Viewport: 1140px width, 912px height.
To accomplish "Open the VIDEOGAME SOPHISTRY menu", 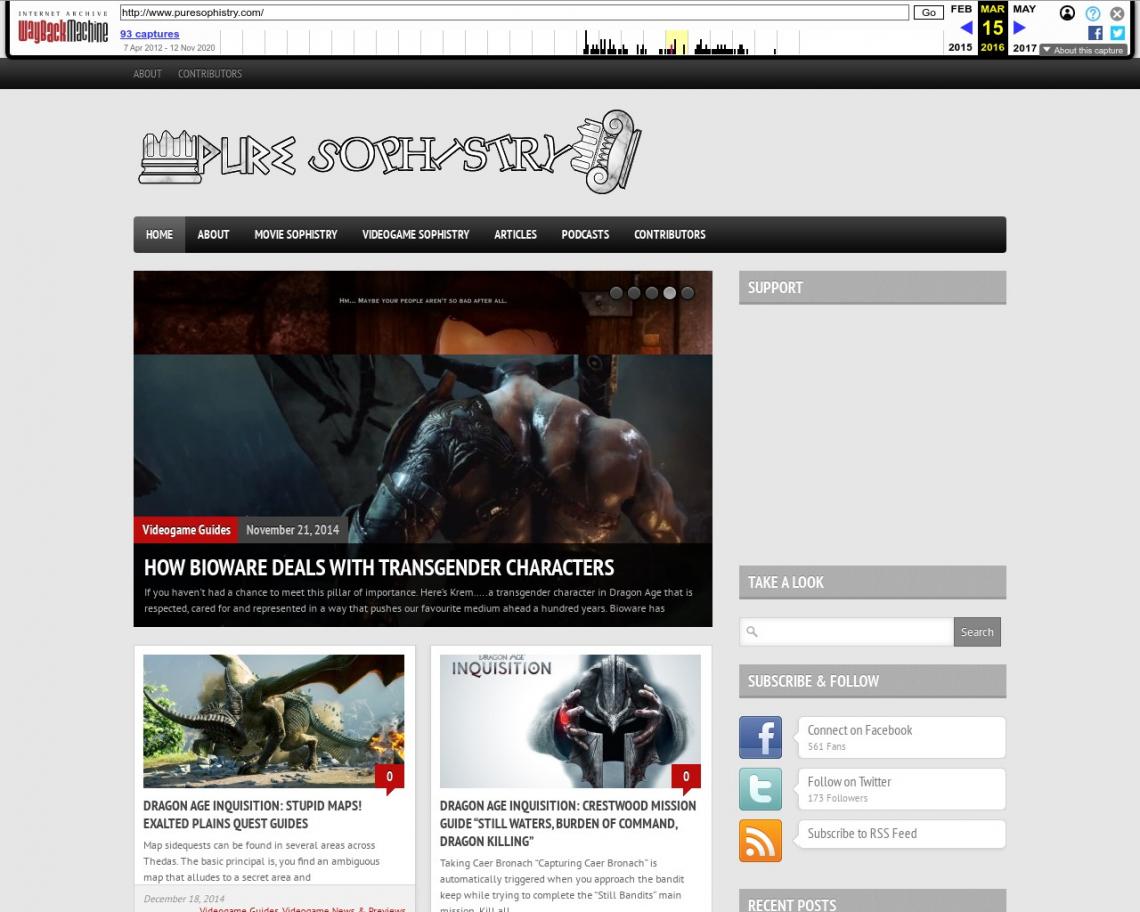I will point(416,234).
